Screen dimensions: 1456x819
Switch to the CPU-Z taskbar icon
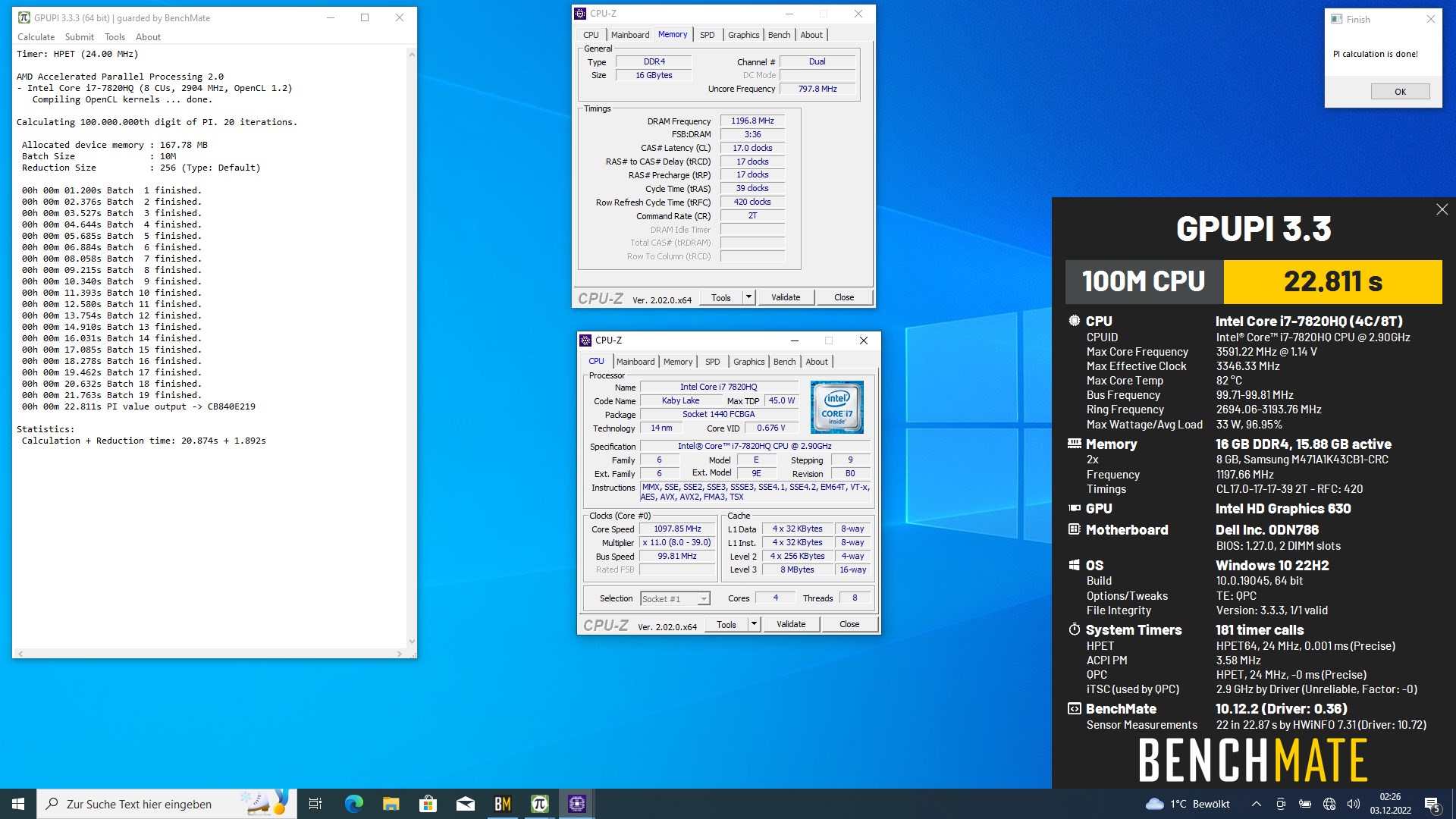click(576, 804)
